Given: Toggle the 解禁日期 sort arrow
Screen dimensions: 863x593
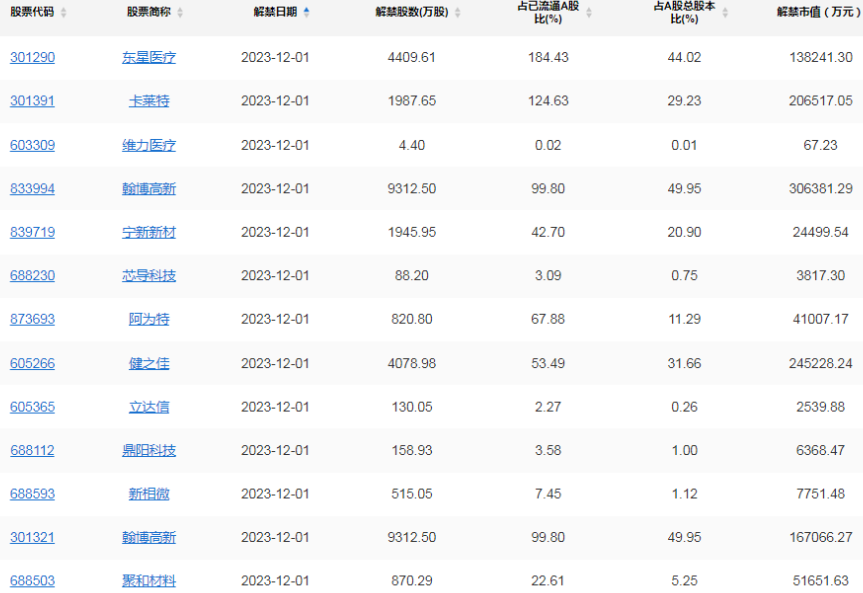Looking at the screenshot, I should click(x=307, y=12).
